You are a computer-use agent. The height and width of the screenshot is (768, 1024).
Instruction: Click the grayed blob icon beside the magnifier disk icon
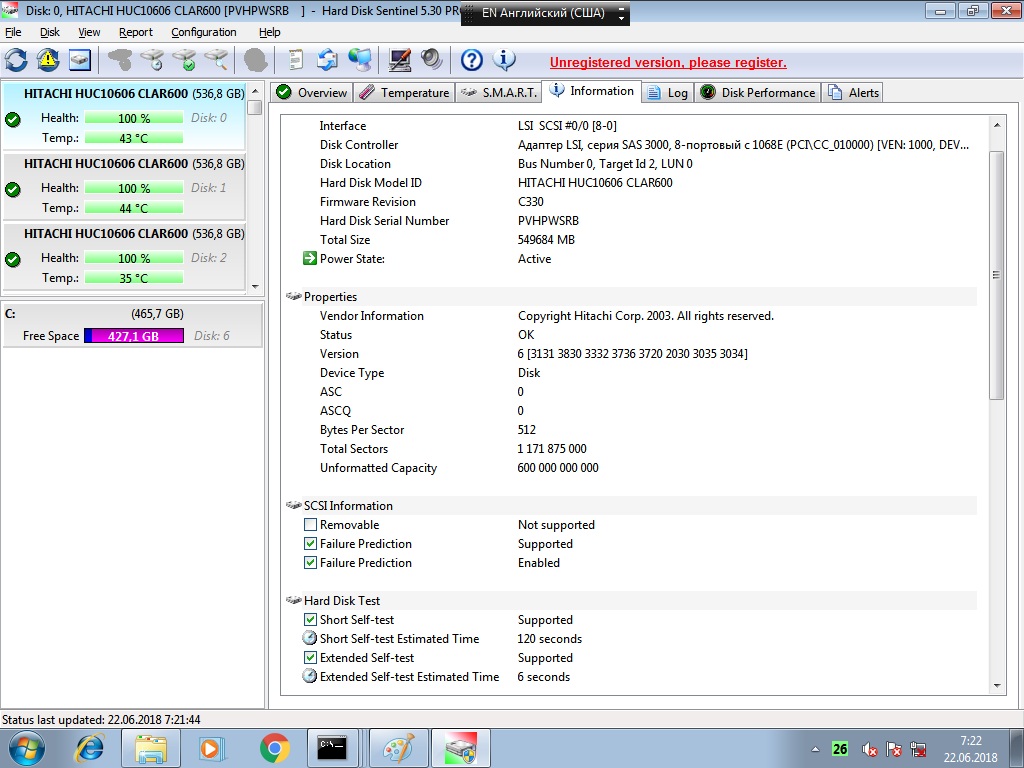click(255, 60)
